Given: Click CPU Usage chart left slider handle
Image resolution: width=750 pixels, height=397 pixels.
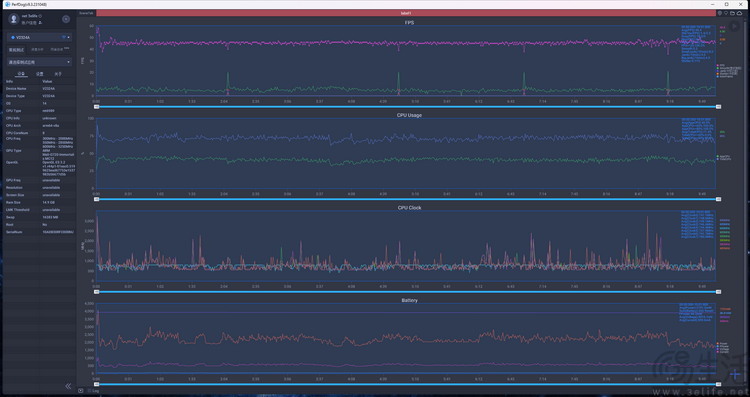Looking at the screenshot, I should tap(97, 199).
